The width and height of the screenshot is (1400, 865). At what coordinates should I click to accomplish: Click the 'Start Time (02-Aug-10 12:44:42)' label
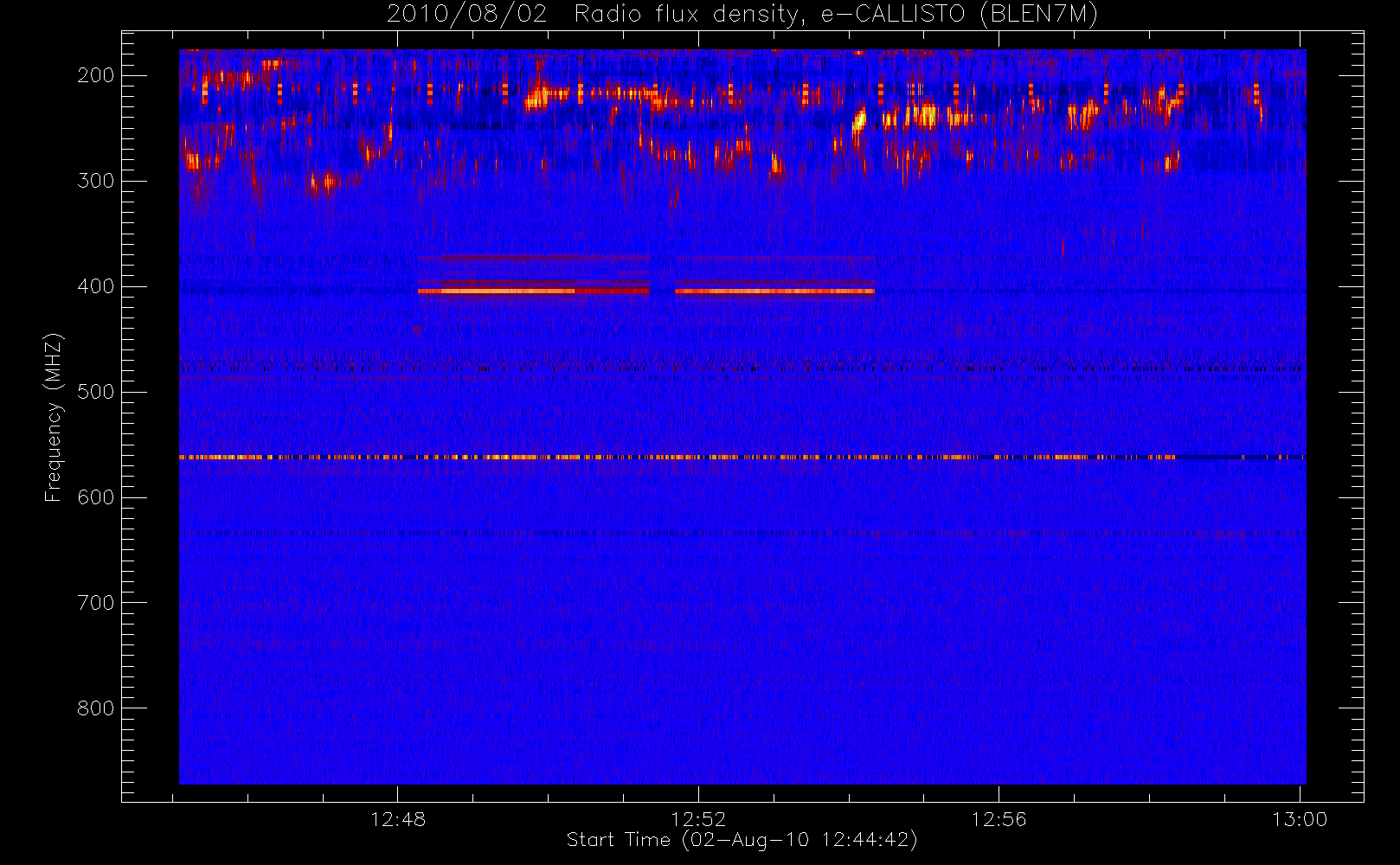742,840
